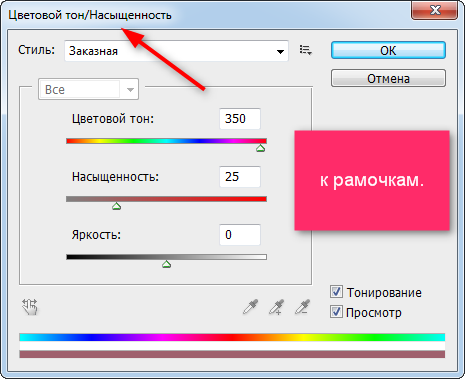Click the Яркость value field 0

(240, 235)
